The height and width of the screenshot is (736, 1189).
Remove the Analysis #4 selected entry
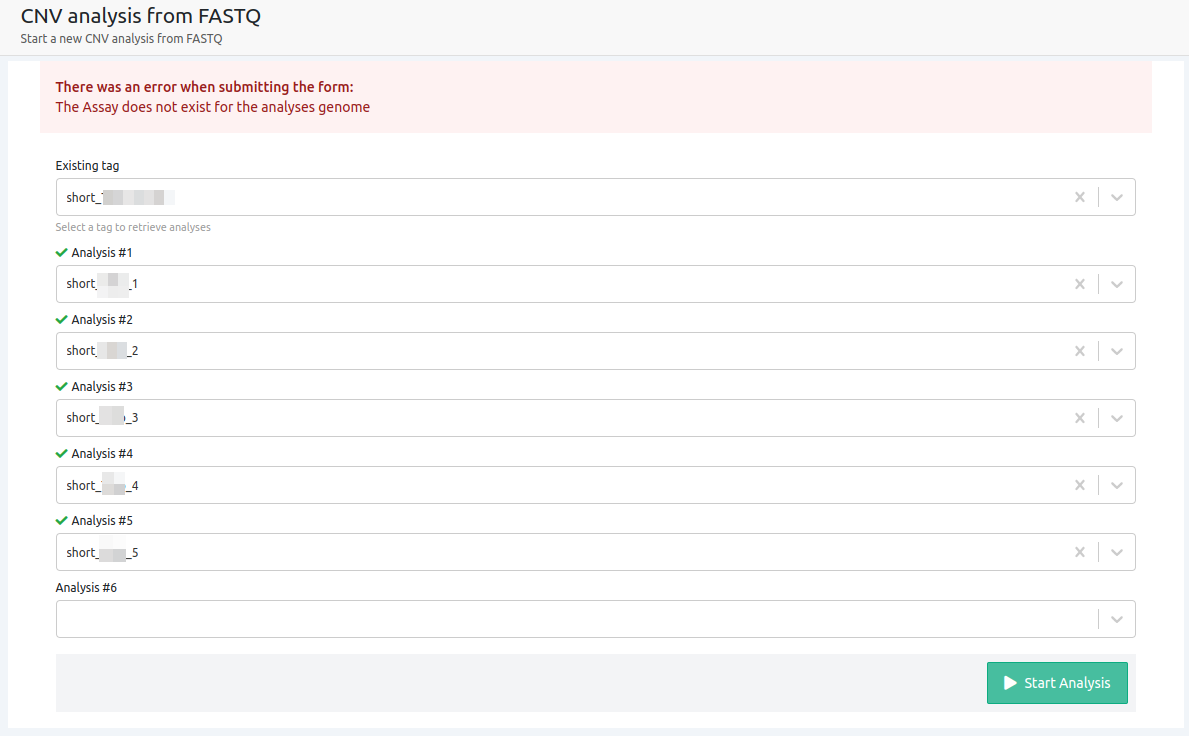coord(1079,485)
